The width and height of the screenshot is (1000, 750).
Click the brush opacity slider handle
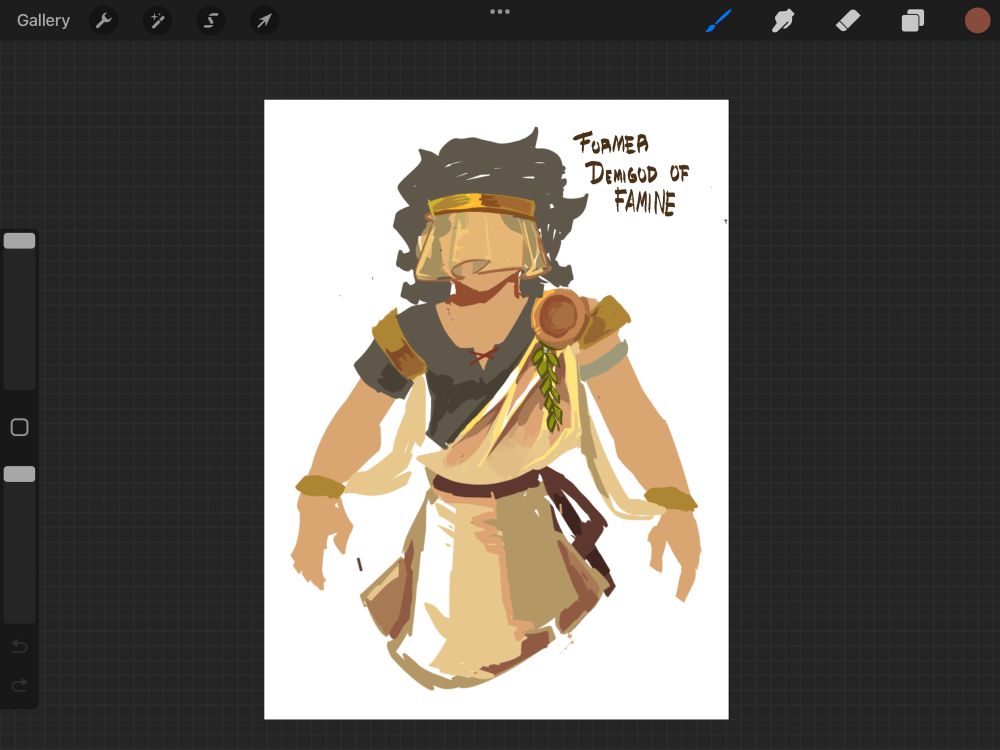coord(19,474)
